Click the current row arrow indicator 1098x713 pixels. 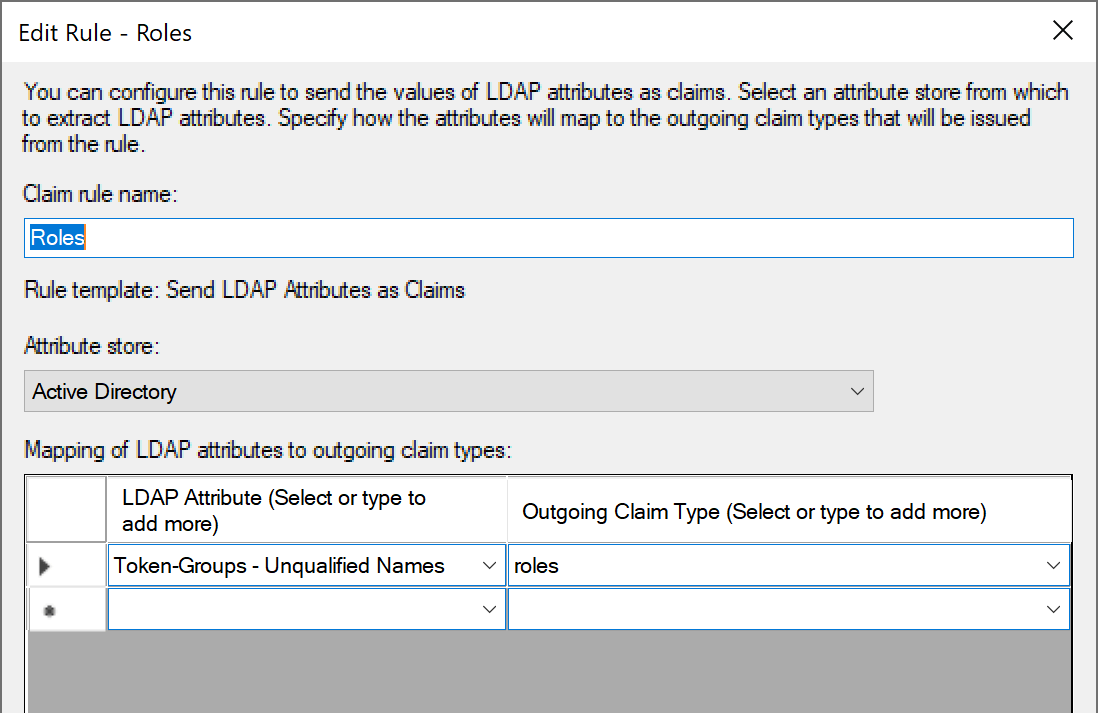pos(46,566)
